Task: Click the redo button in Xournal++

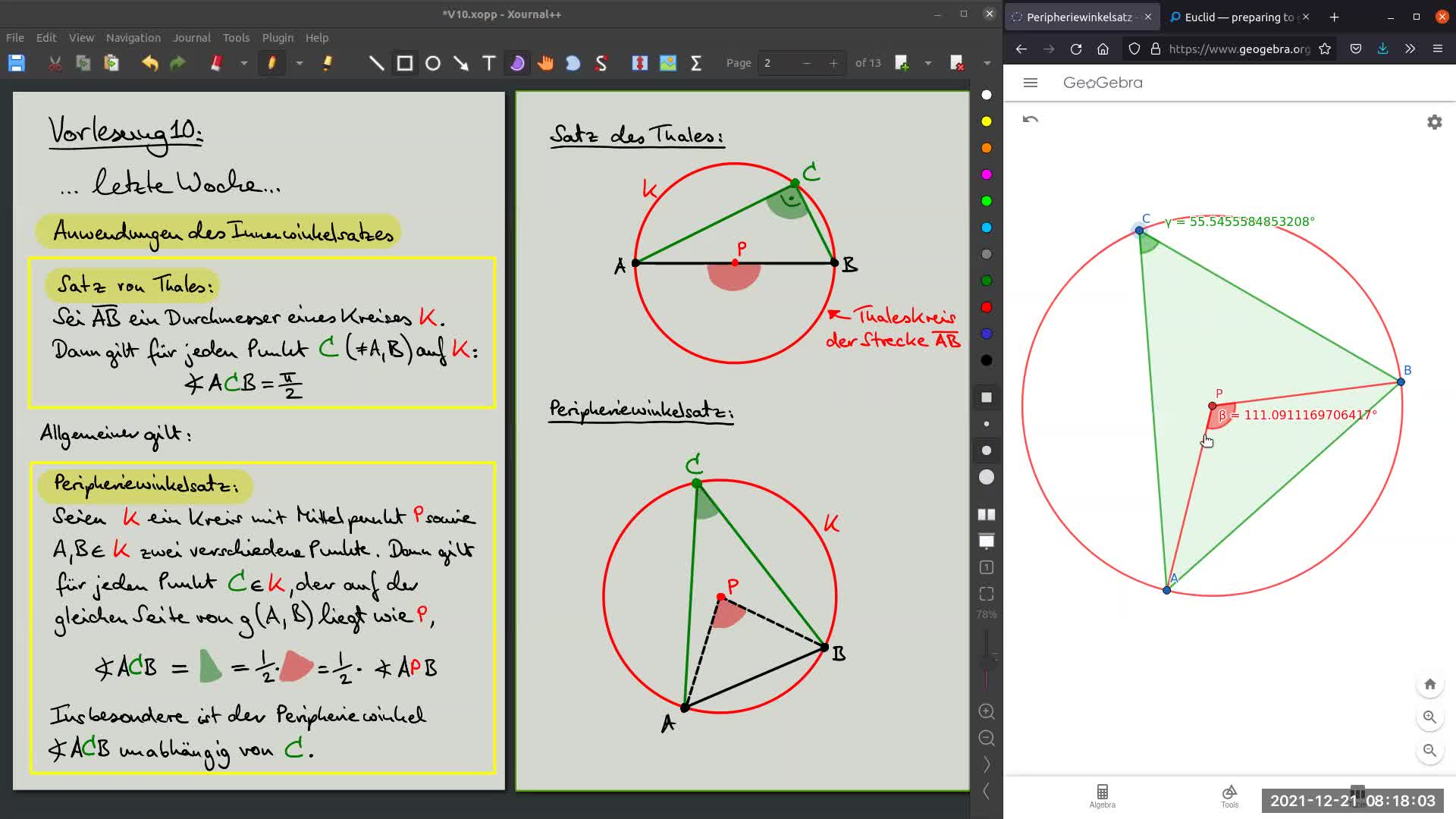Action: coord(178,63)
